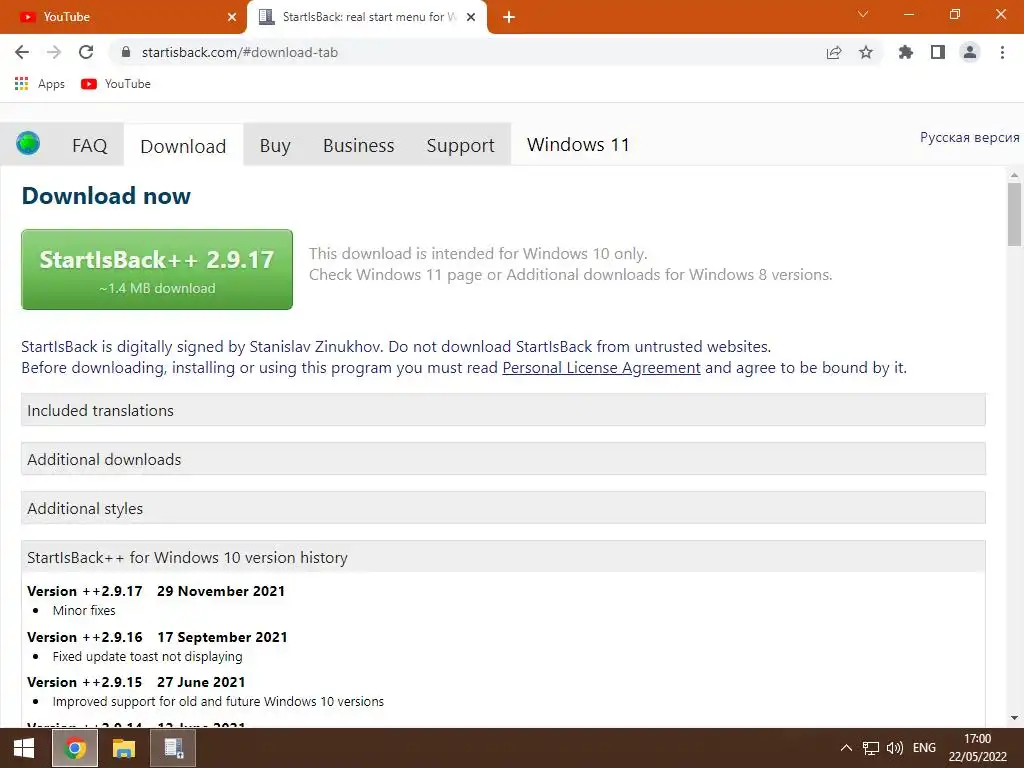Click the installer taskbar icon
This screenshot has width=1024, height=768.
point(174,748)
